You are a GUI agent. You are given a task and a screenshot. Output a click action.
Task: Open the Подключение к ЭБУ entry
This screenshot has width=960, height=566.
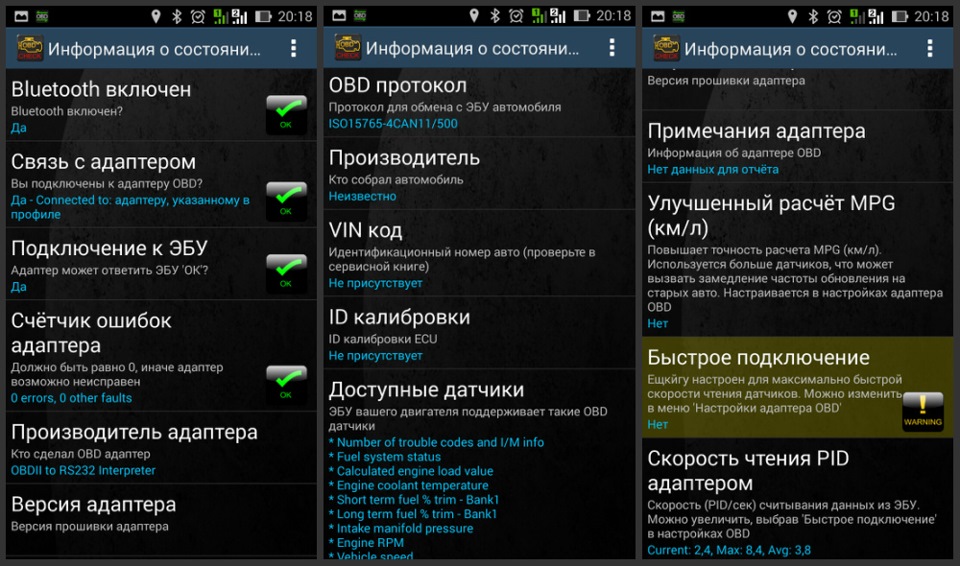coord(161,264)
